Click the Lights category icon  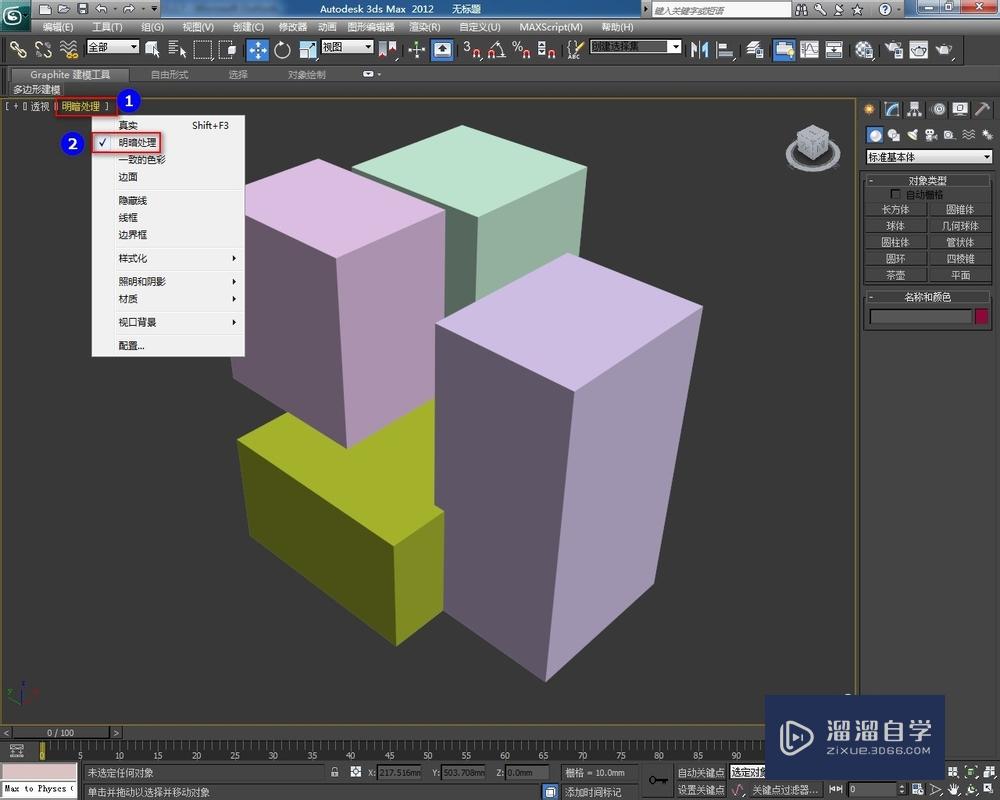911,135
